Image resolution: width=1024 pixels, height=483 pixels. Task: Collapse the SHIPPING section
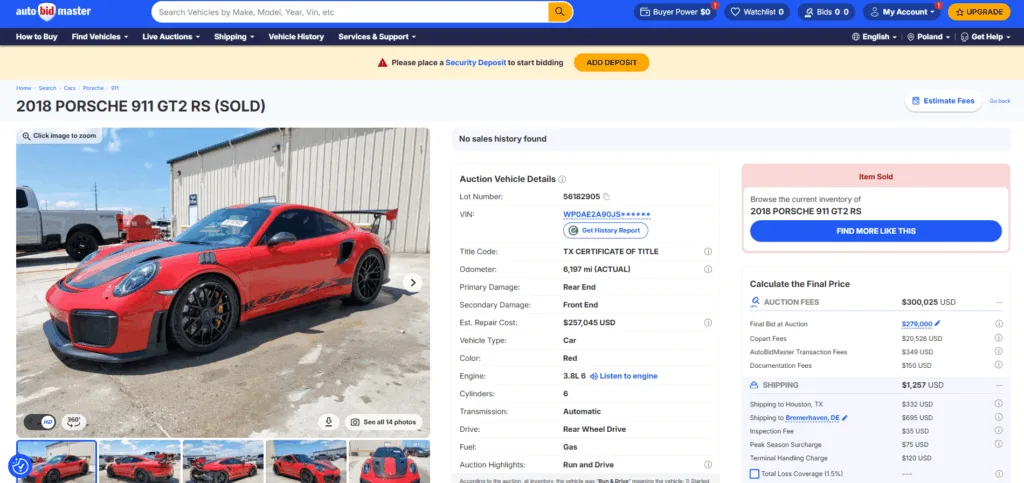(999, 385)
